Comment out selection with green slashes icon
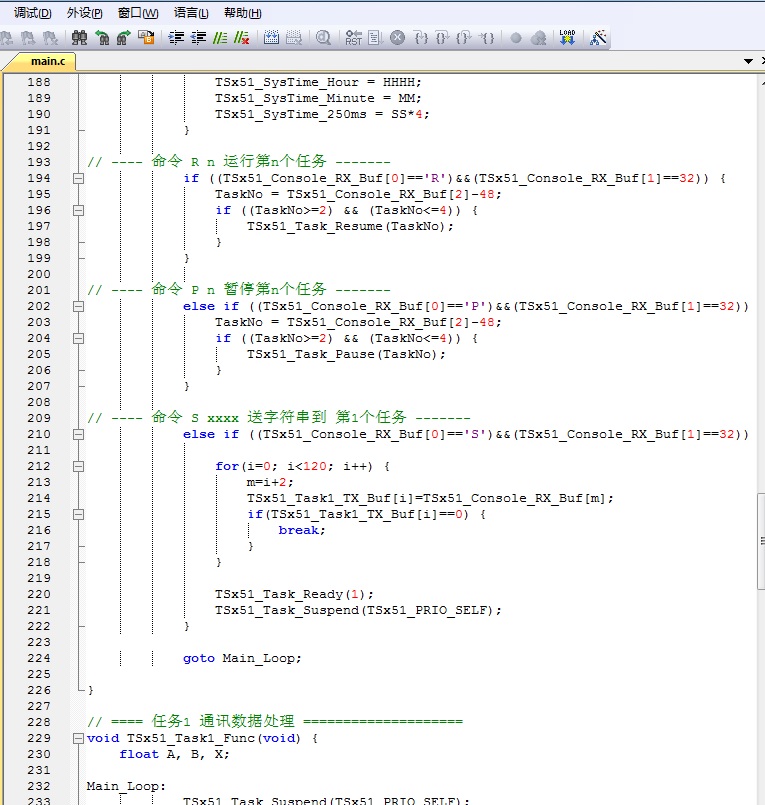 pyautogui.click(x=220, y=37)
